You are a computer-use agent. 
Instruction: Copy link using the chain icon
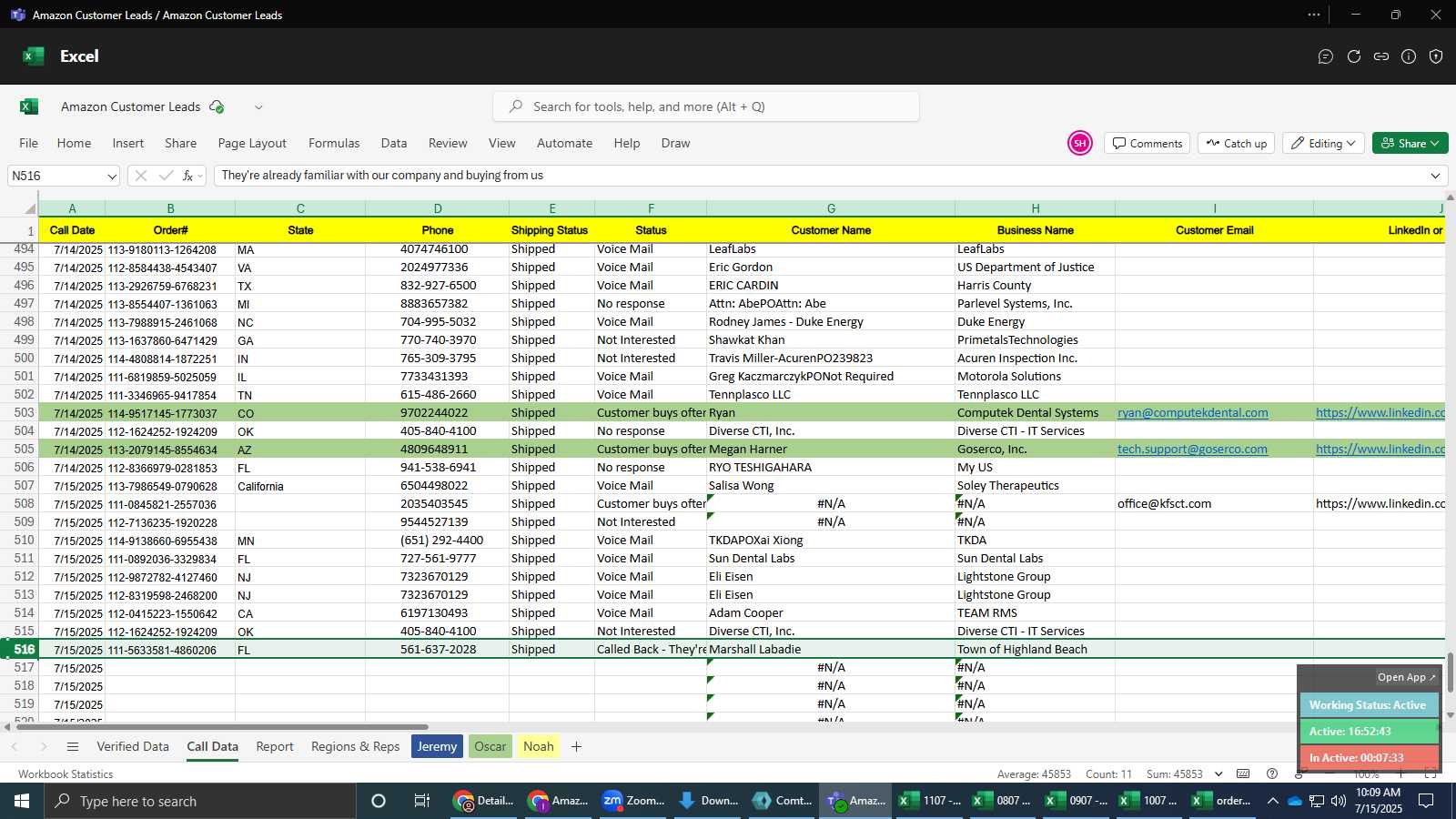pyautogui.click(x=1381, y=56)
